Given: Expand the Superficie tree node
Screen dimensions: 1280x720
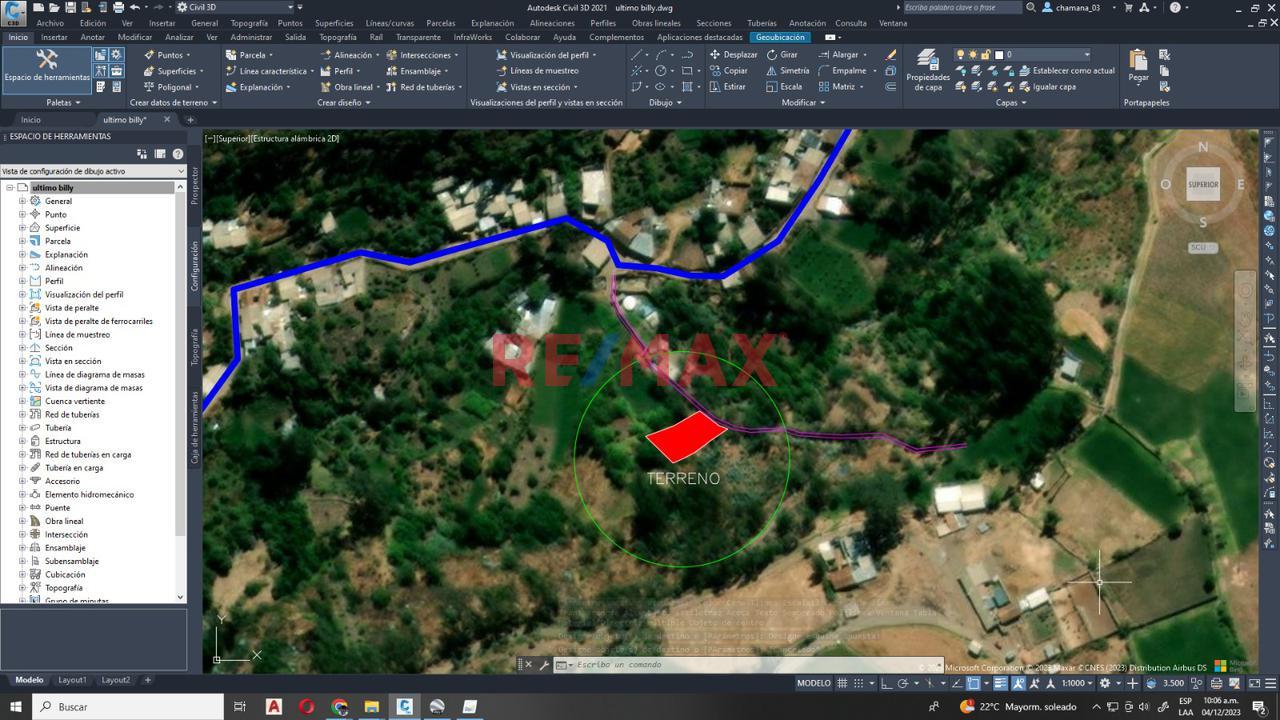Looking at the screenshot, I should point(22,228).
